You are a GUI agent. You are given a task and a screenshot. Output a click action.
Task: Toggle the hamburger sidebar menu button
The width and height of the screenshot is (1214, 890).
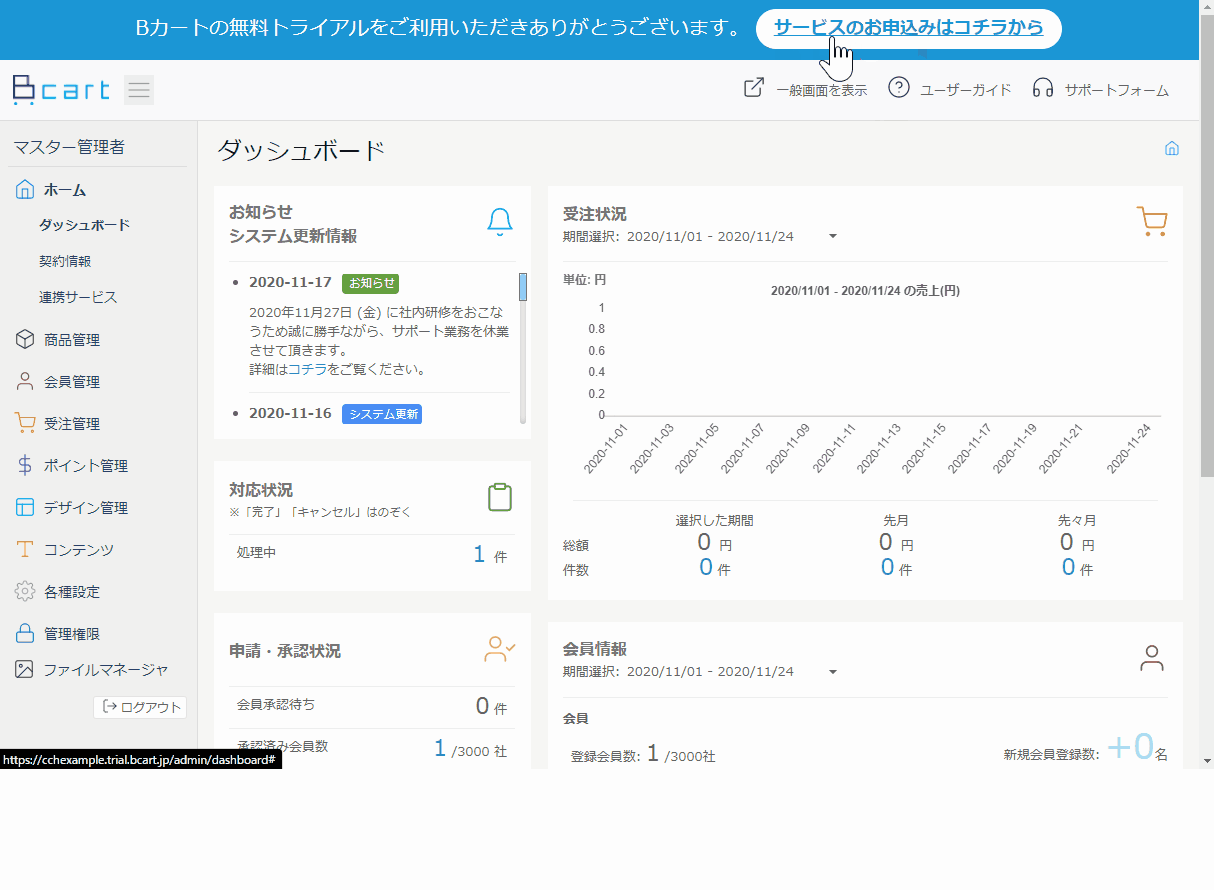tap(139, 90)
